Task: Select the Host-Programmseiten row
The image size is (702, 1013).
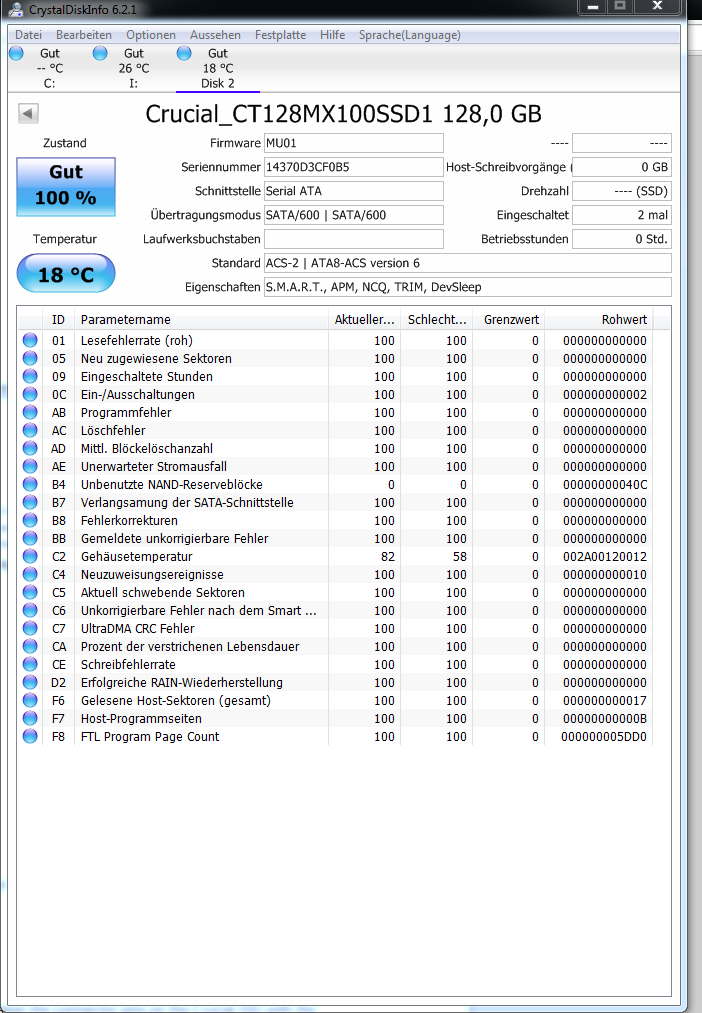Action: pyautogui.click(x=336, y=718)
